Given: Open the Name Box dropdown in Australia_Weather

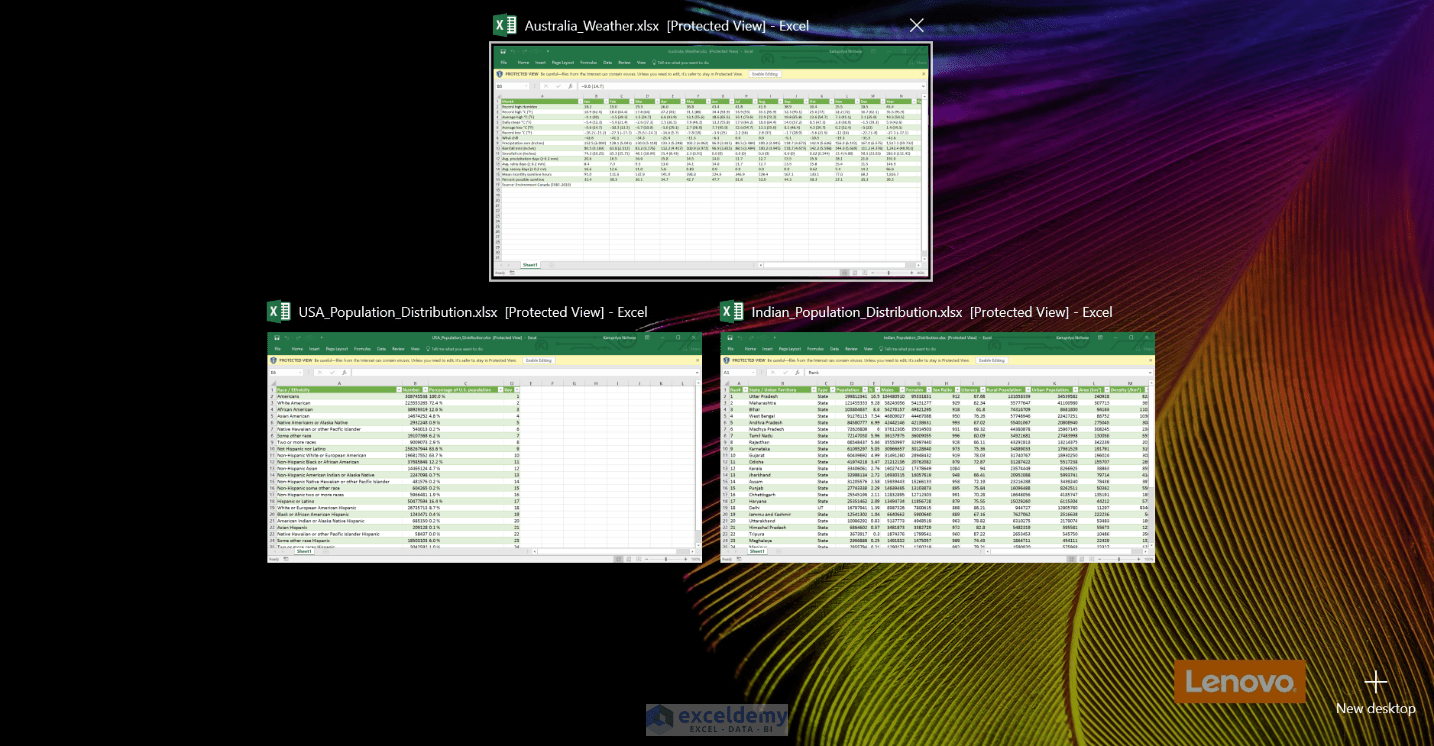Looking at the screenshot, I should pos(526,86).
